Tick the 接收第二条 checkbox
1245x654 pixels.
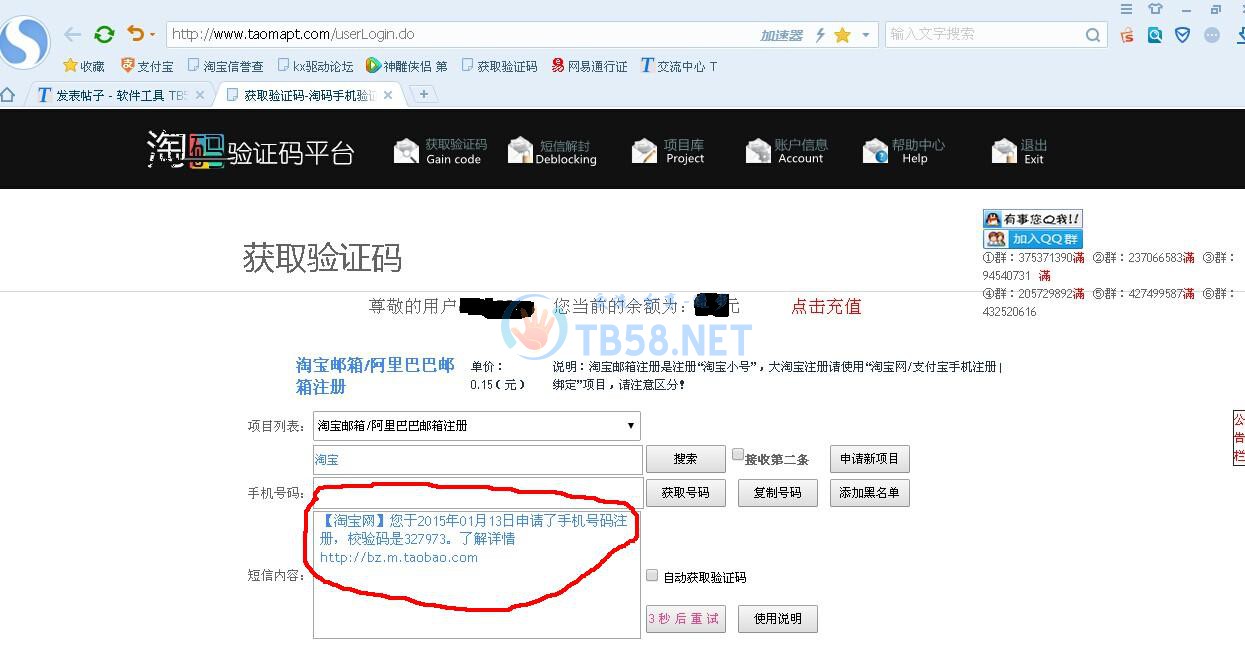[738, 455]
